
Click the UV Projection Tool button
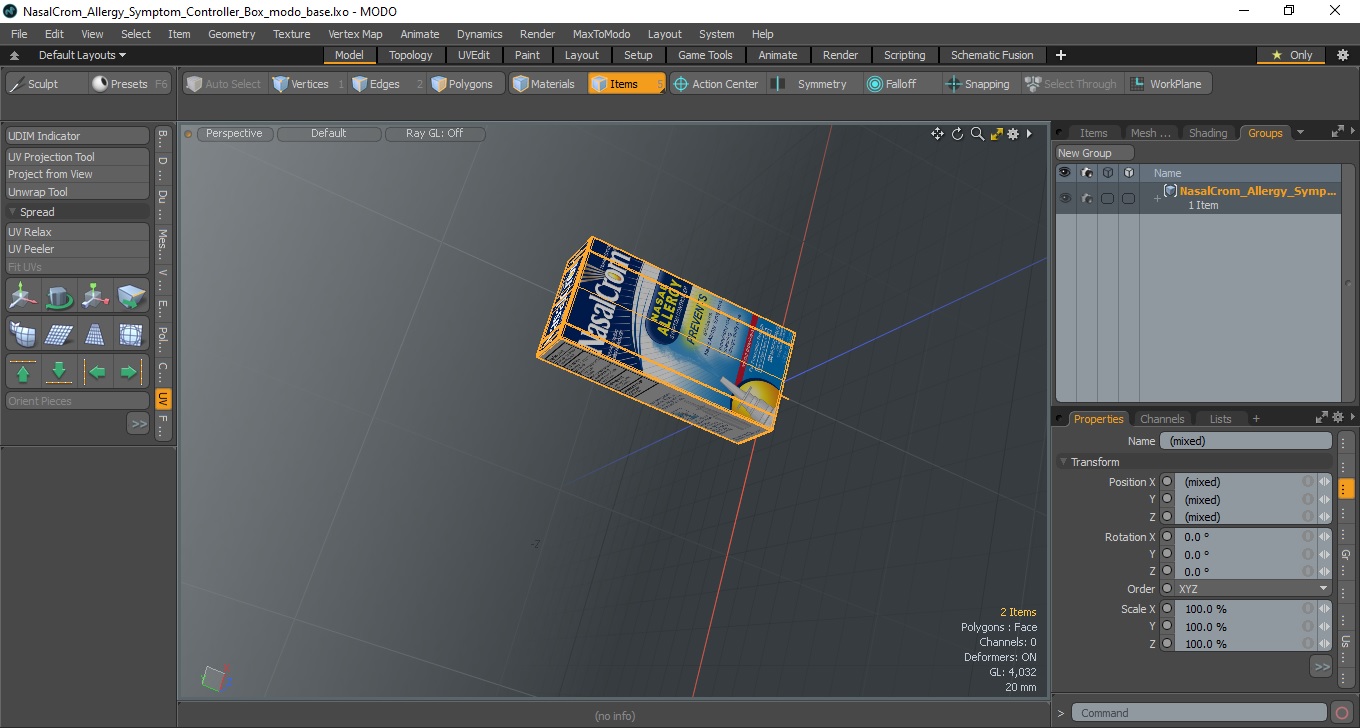tap(78, 157)
